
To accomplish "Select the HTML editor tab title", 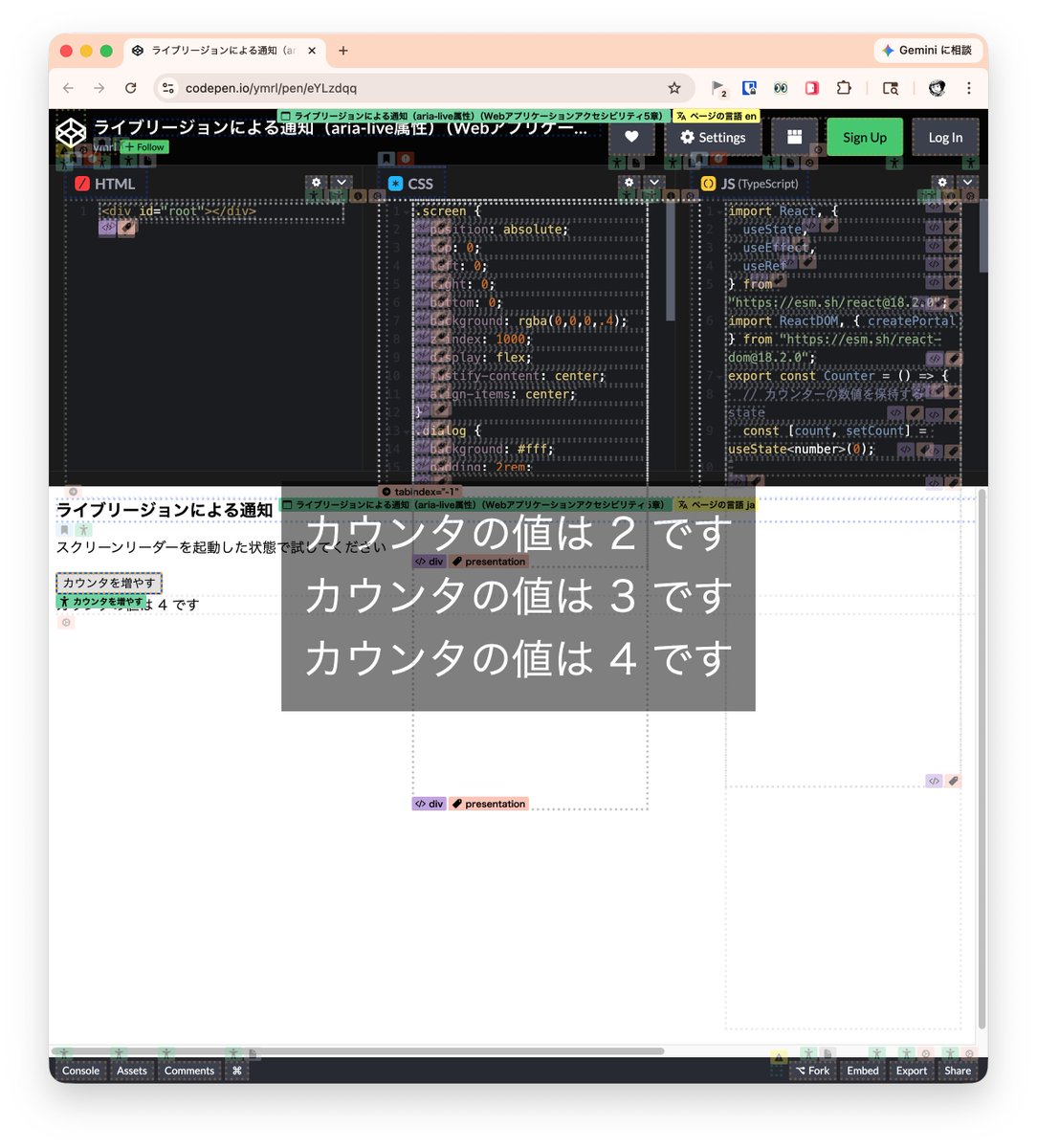I will click(105, 184).
